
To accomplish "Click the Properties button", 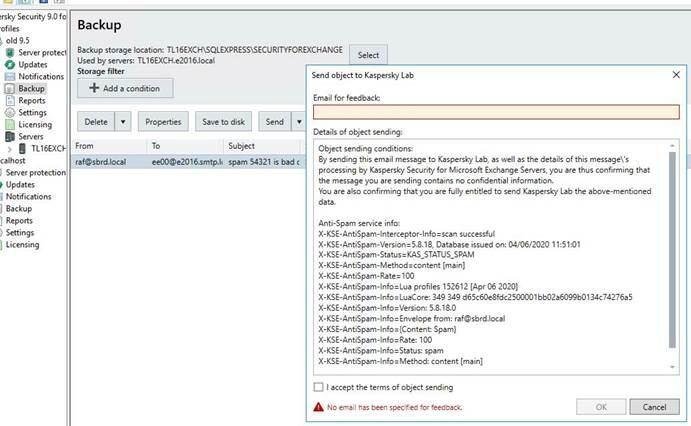I will pyautogui.click(x=163, y=122).
